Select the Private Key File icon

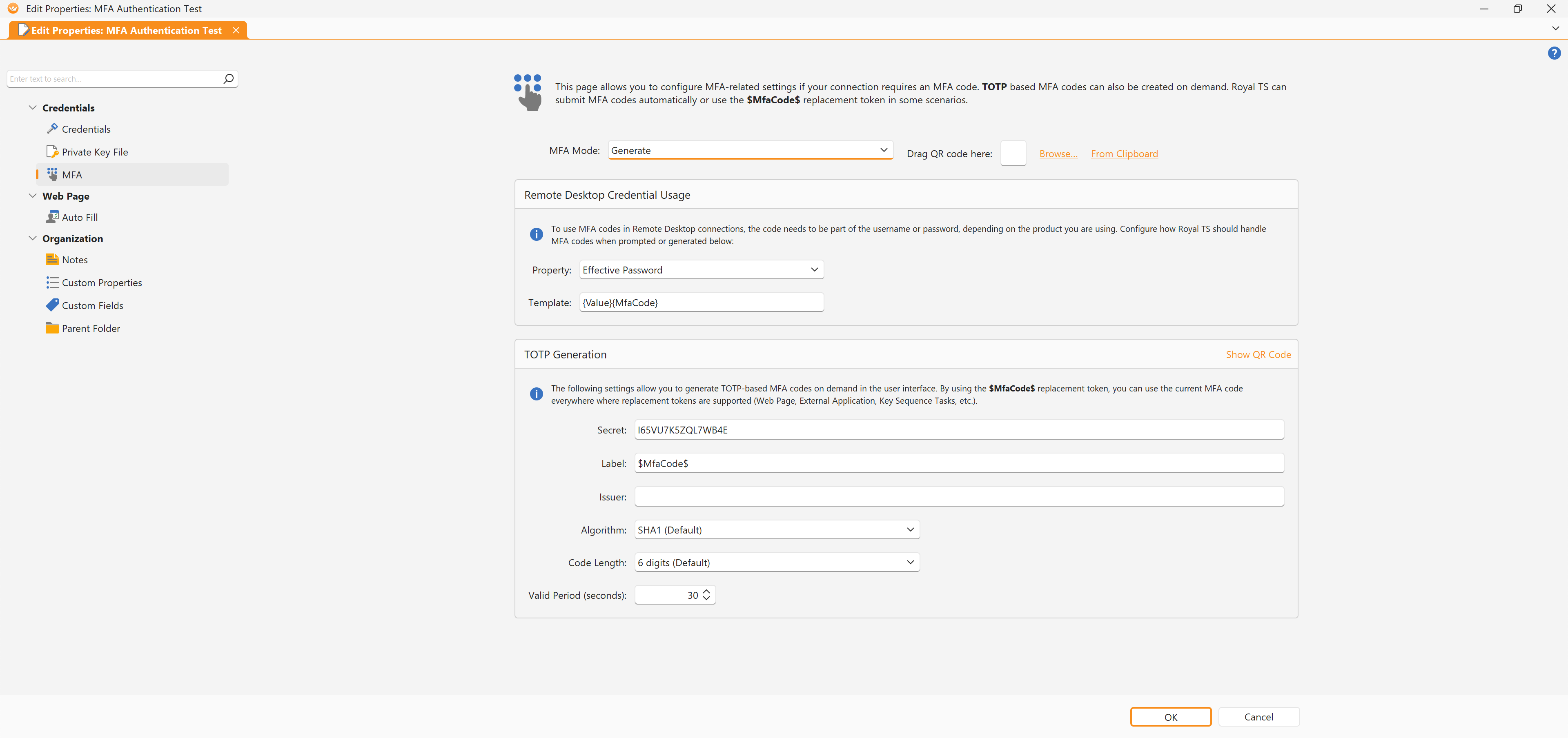(52, 151)
